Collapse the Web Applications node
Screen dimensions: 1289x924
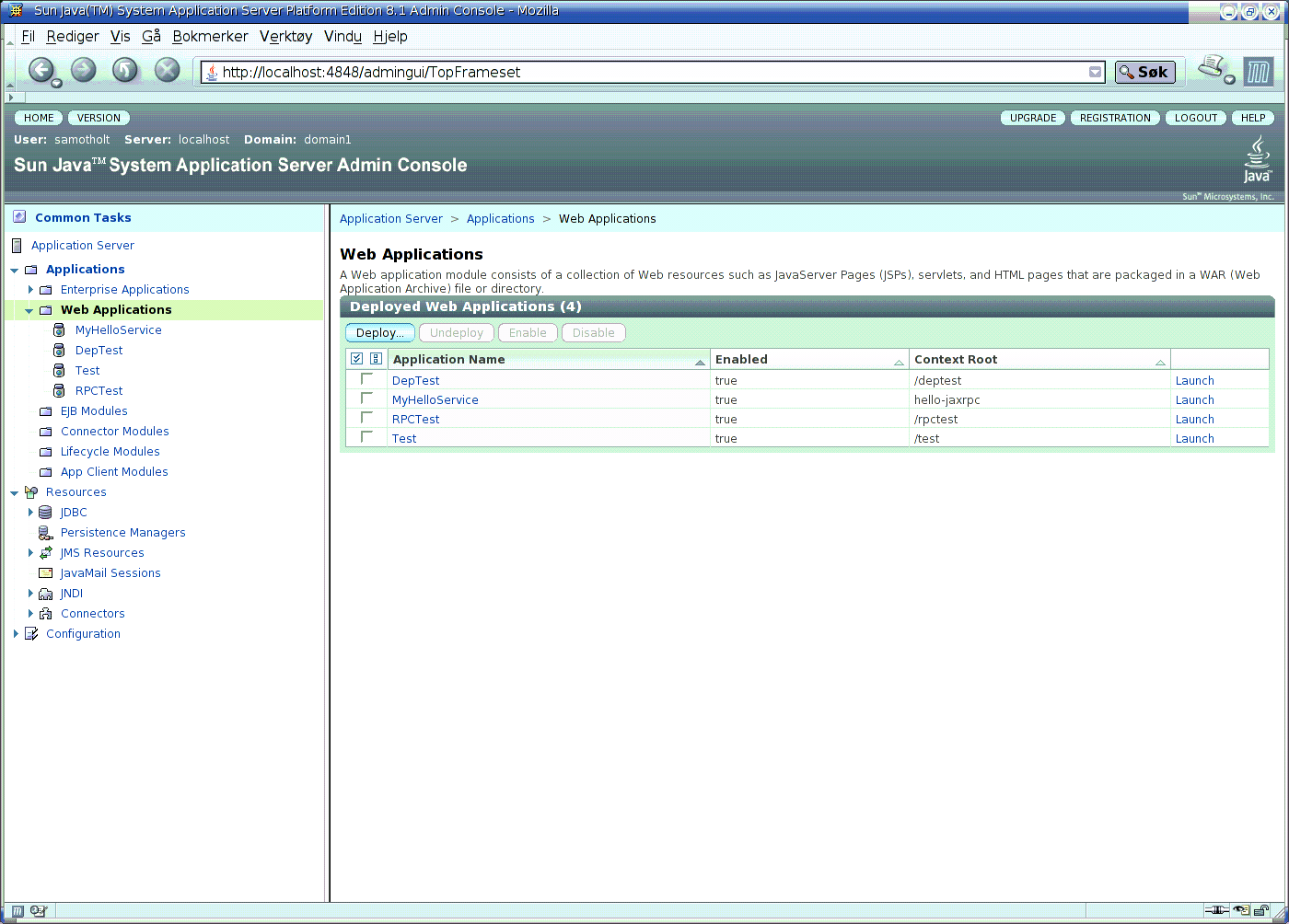tap(29, 311)
